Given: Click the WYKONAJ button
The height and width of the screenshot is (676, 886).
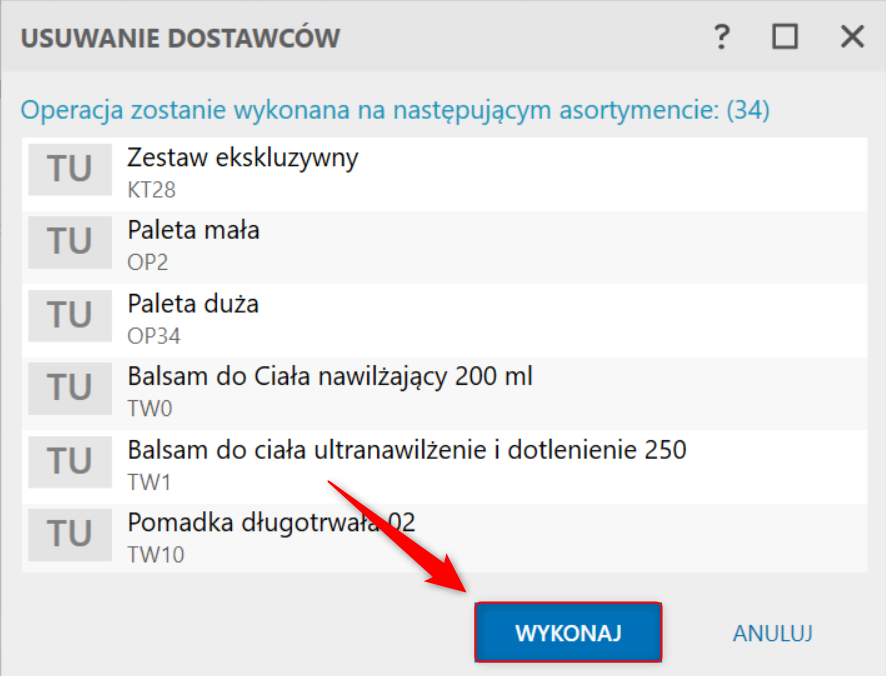Looking at the screenshot, I should tap(568, 632).
